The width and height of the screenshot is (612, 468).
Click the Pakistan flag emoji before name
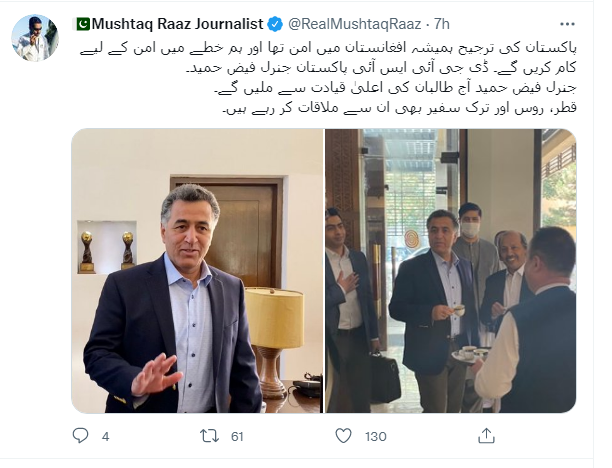pos(83,24)
